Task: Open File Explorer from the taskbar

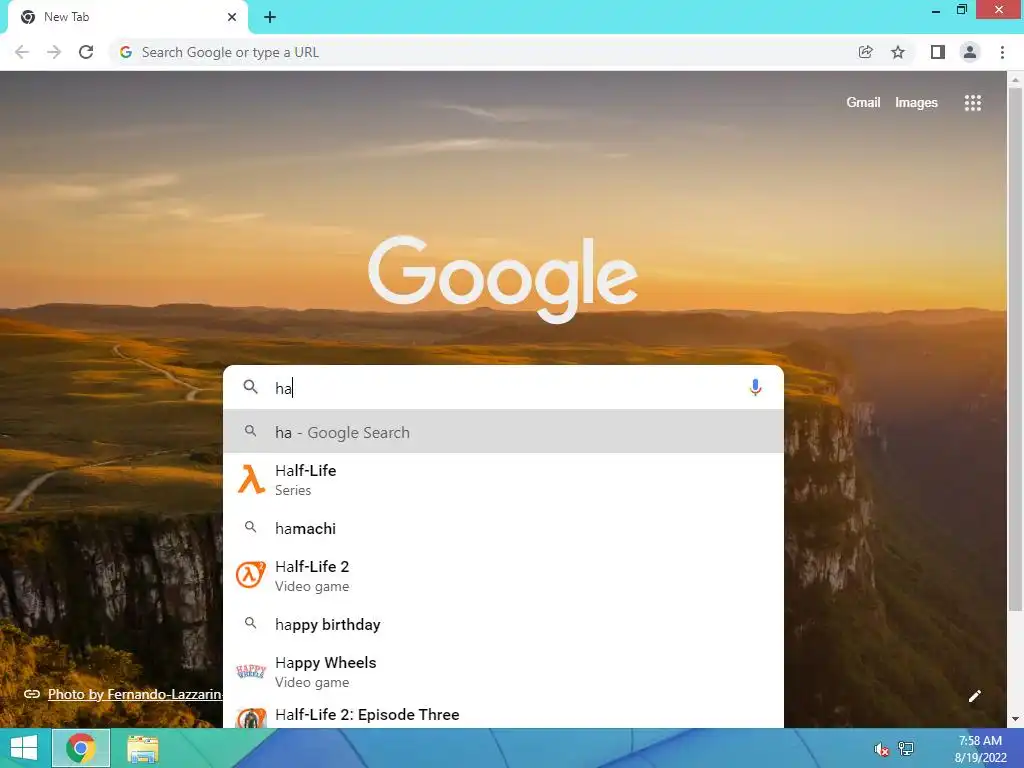Action: [x=143, y=749]
